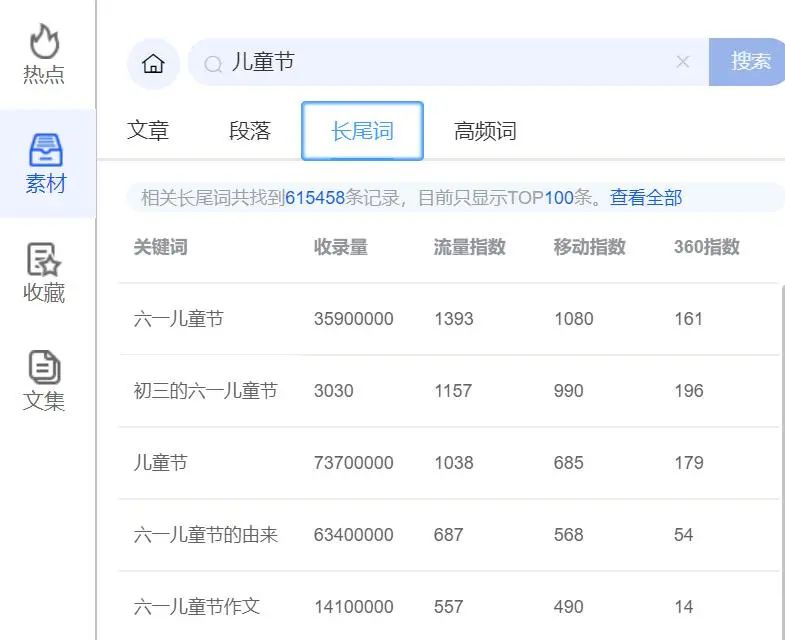Clear the search box with X
Viewport: 785px width, 640px height.
tap(683, 62)
